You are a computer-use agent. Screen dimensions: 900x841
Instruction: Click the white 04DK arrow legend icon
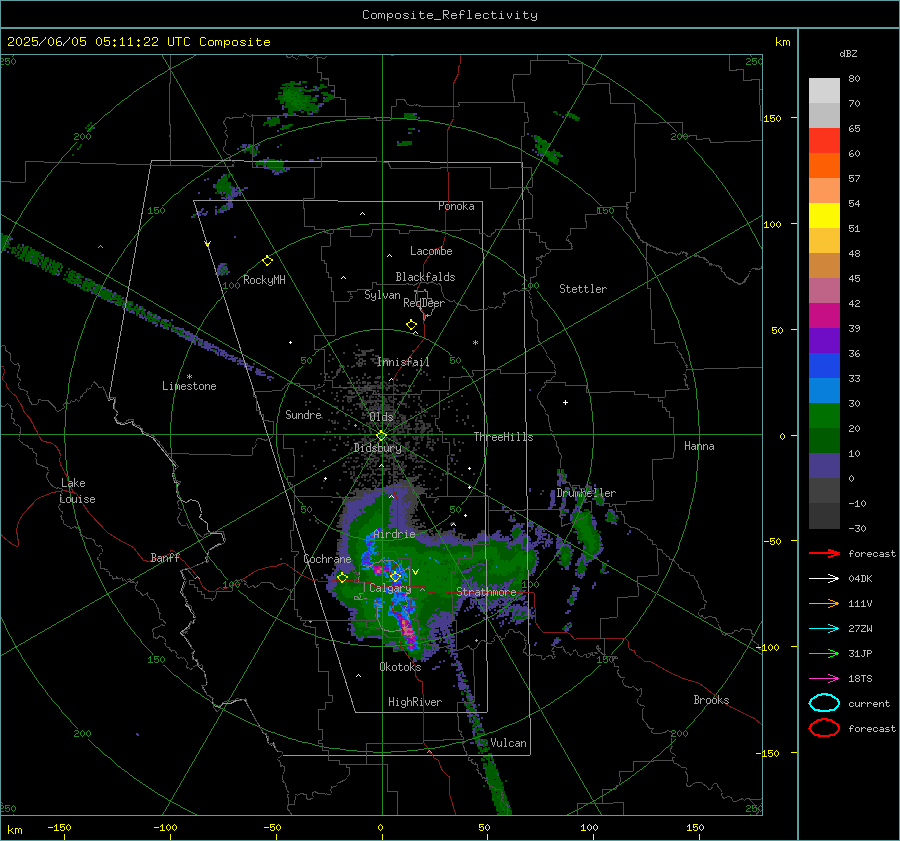pos(824,578)
